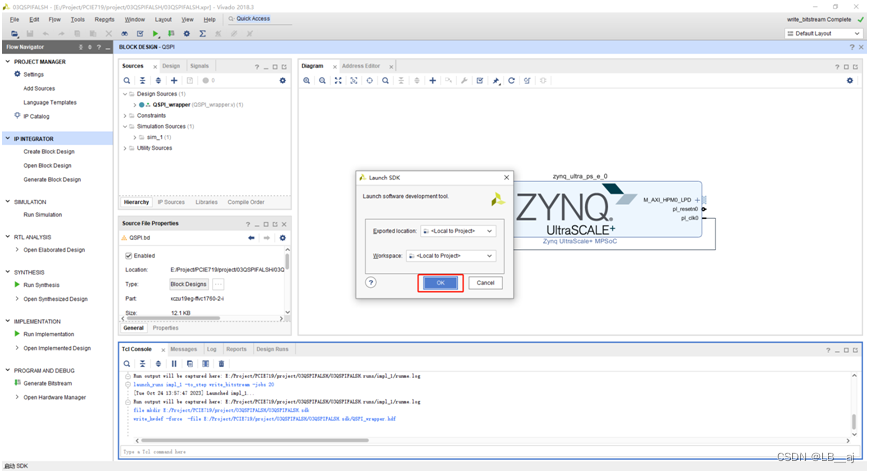The width and height of the screenshot is (869, 473).
Task: Open the Workspace dropdown
Action: tap(451, 256)
